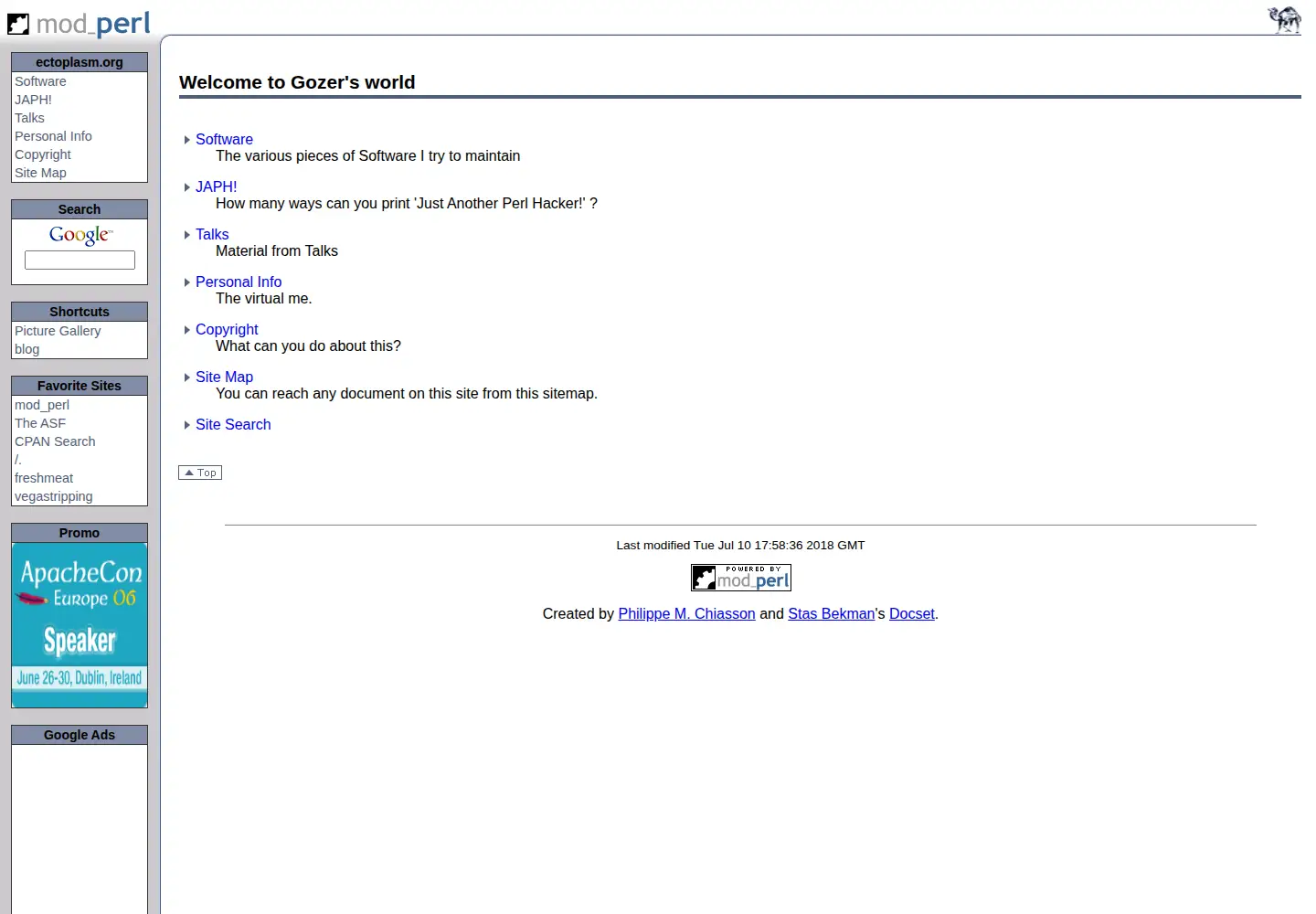This screenshot has height=914, width=1316.
Task: Click the Shortcuts panel header
Action: tap(80, 312)
